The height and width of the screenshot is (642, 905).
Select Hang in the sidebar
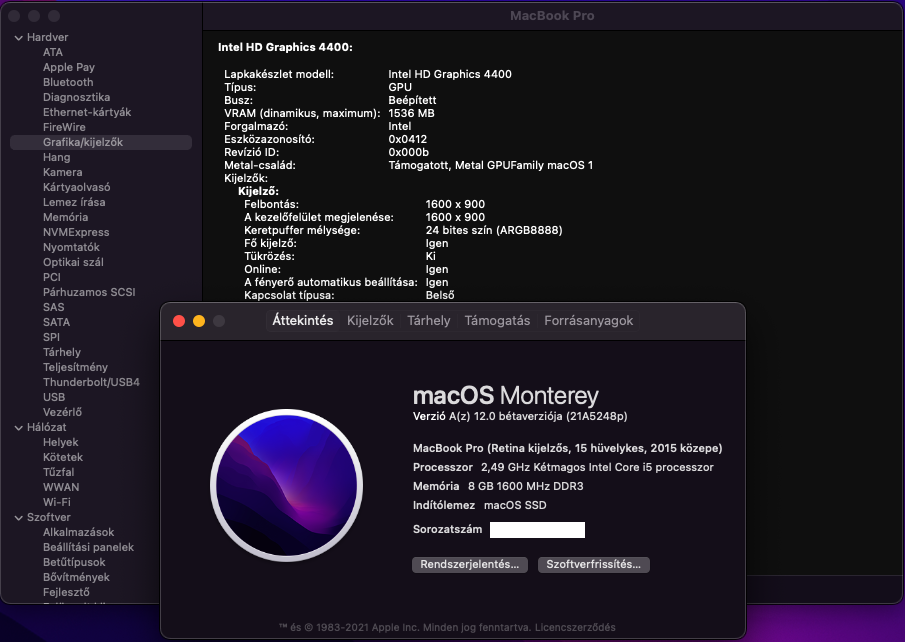57,157
